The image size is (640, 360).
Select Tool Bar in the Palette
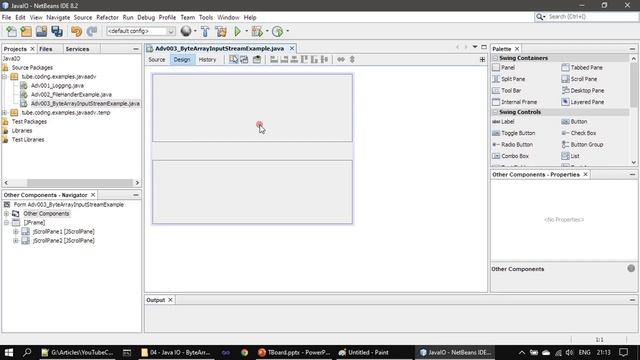[x=507, y=90]
